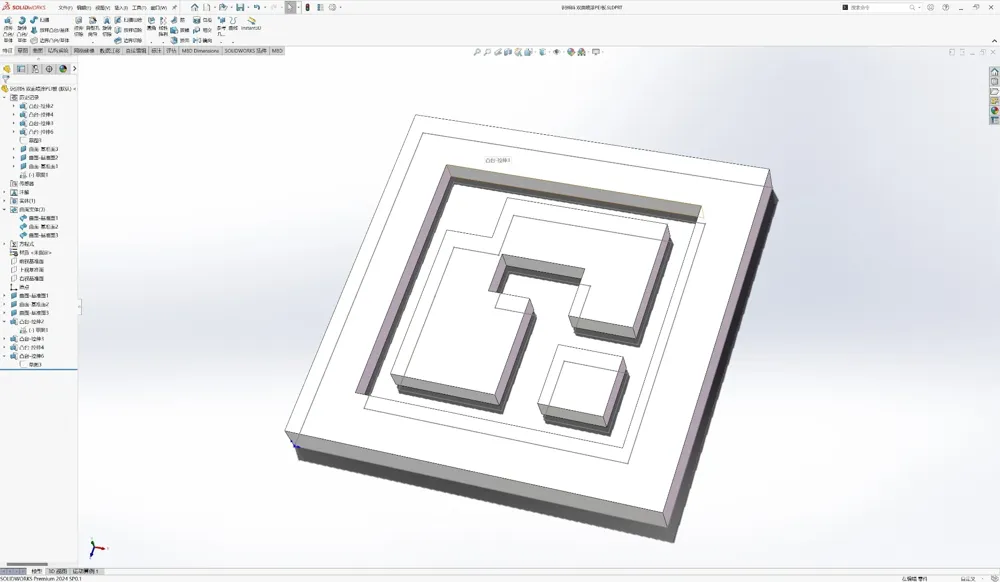Collapse 凸台-拉伸6 at tree bottom
The height and width of the screenshot is (582, 1000).
(4, 356)
